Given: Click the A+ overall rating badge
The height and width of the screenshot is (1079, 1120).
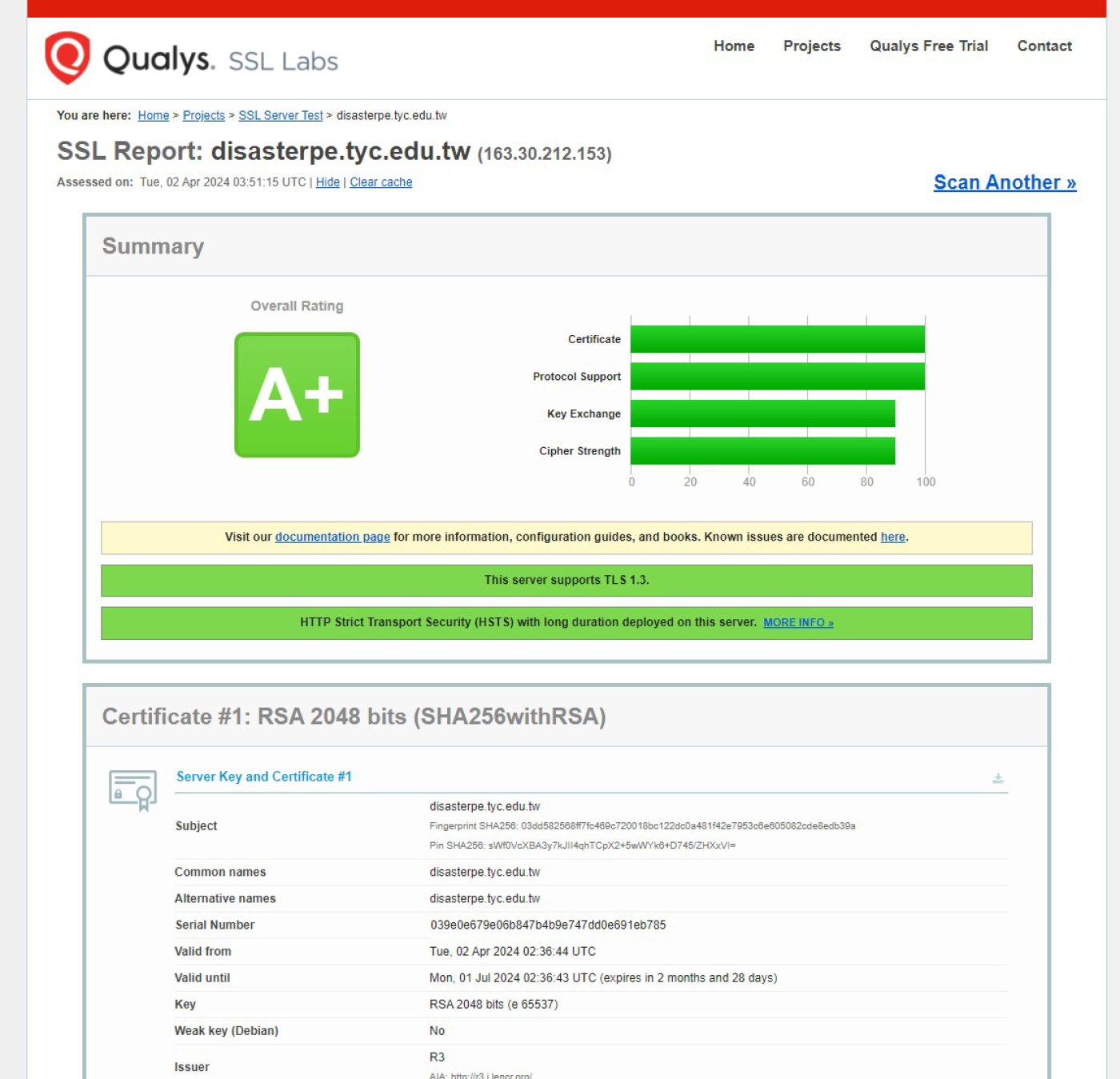Looking at the screenshot, I should click(297, 395).
